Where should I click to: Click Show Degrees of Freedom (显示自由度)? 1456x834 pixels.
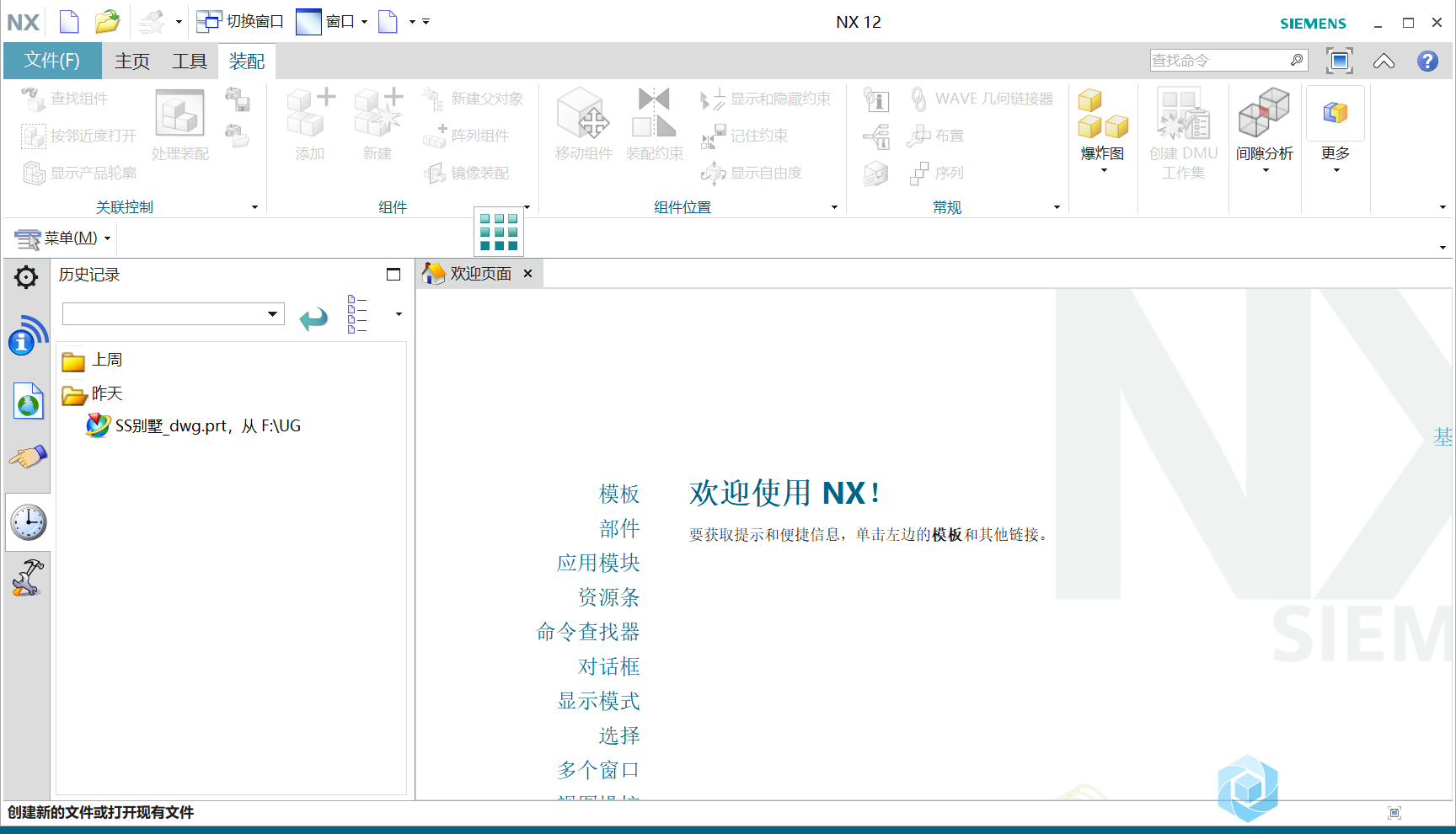[x=751, y=173]
